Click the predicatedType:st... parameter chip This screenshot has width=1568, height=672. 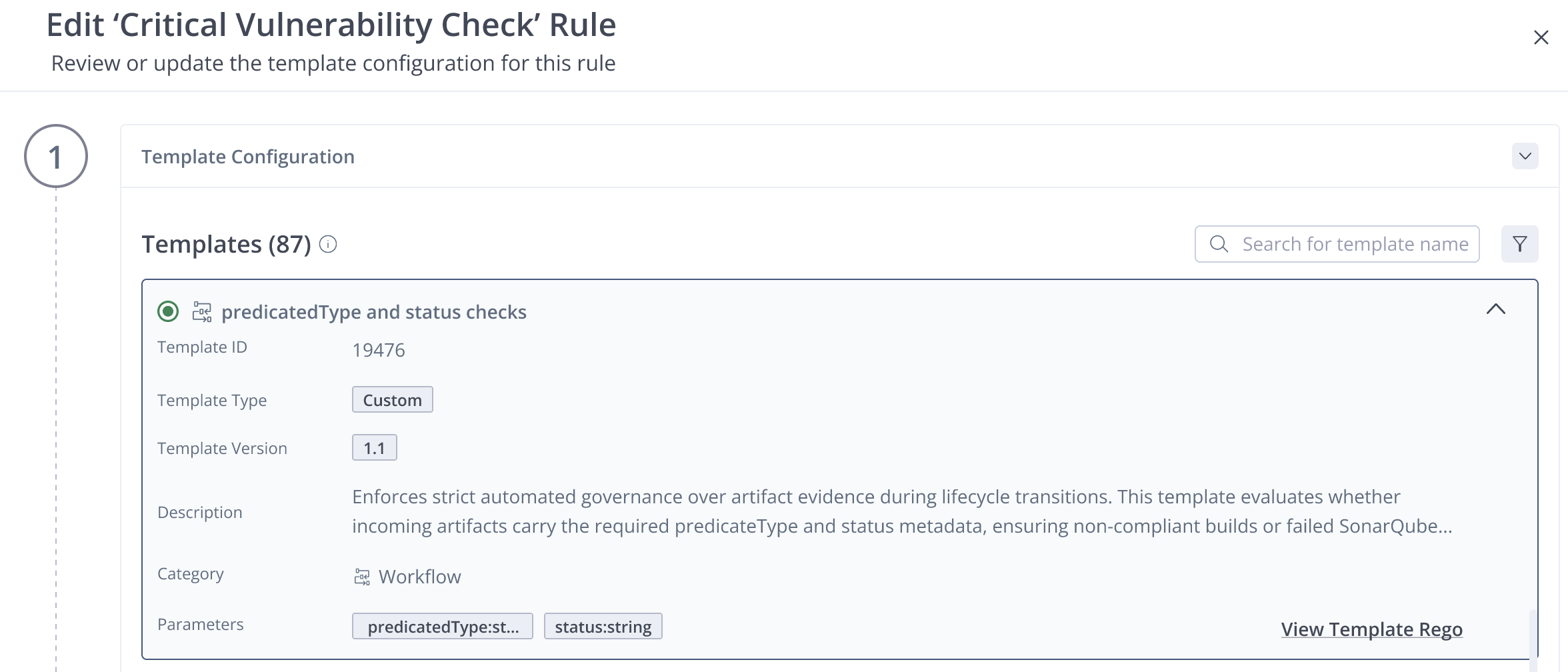pos(443,626)
